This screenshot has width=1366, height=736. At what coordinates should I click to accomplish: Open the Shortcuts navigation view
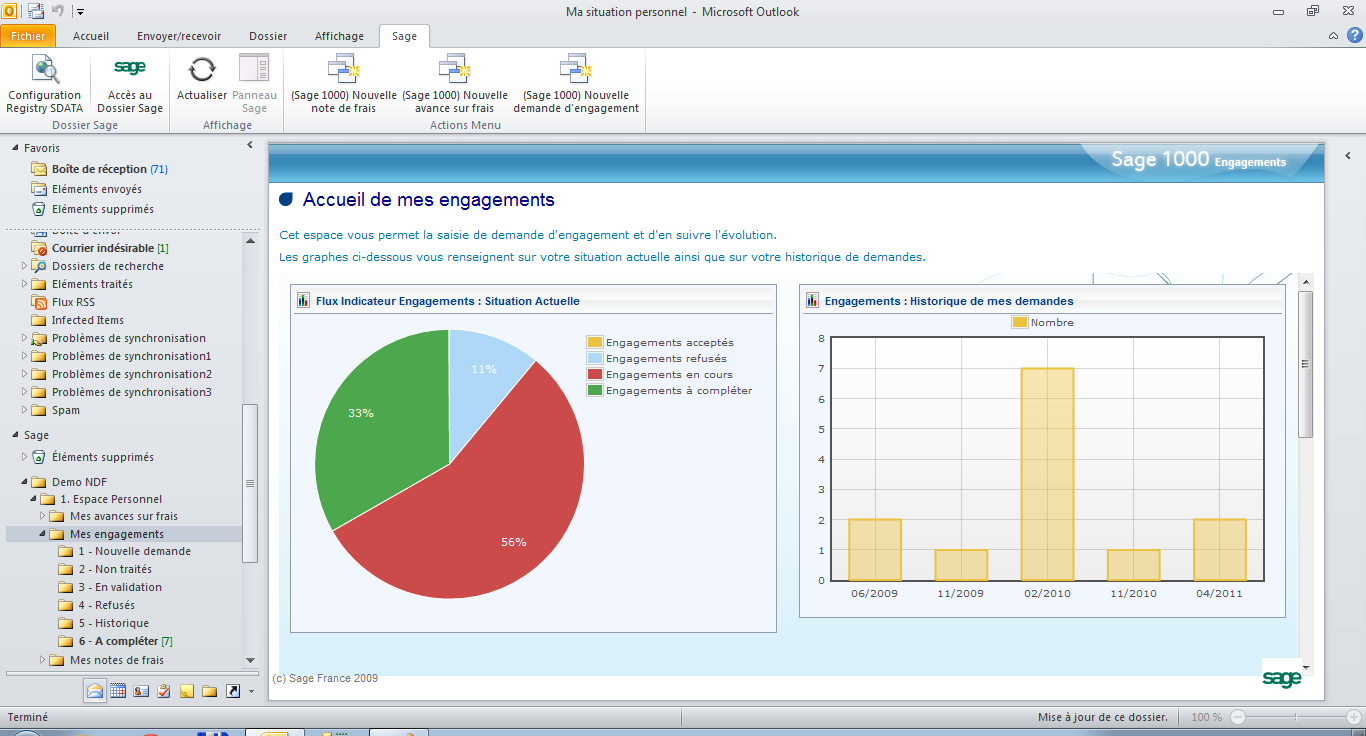[233, 690]
